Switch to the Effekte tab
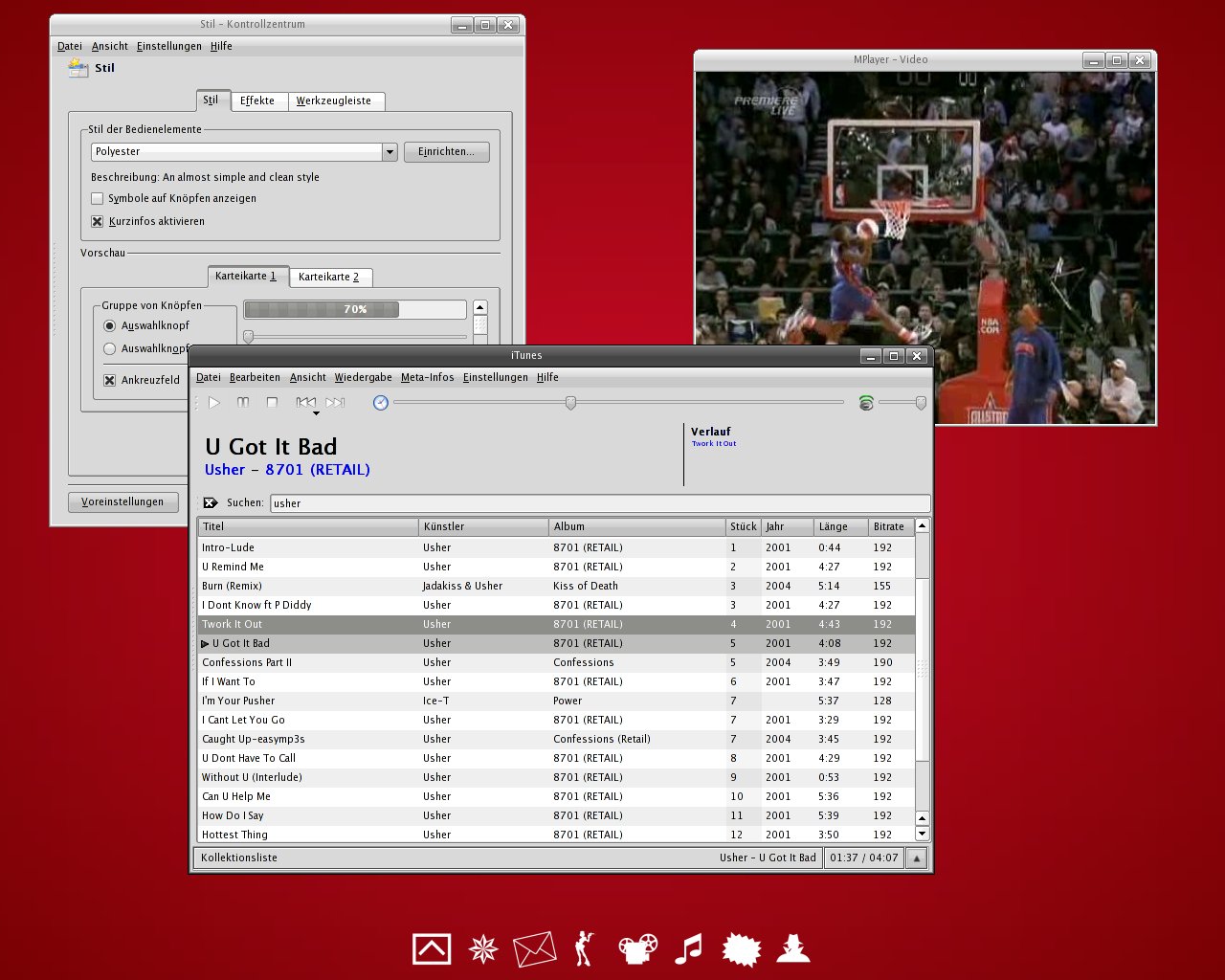This screenshot has width=1225, height=980. click(257, 100)
